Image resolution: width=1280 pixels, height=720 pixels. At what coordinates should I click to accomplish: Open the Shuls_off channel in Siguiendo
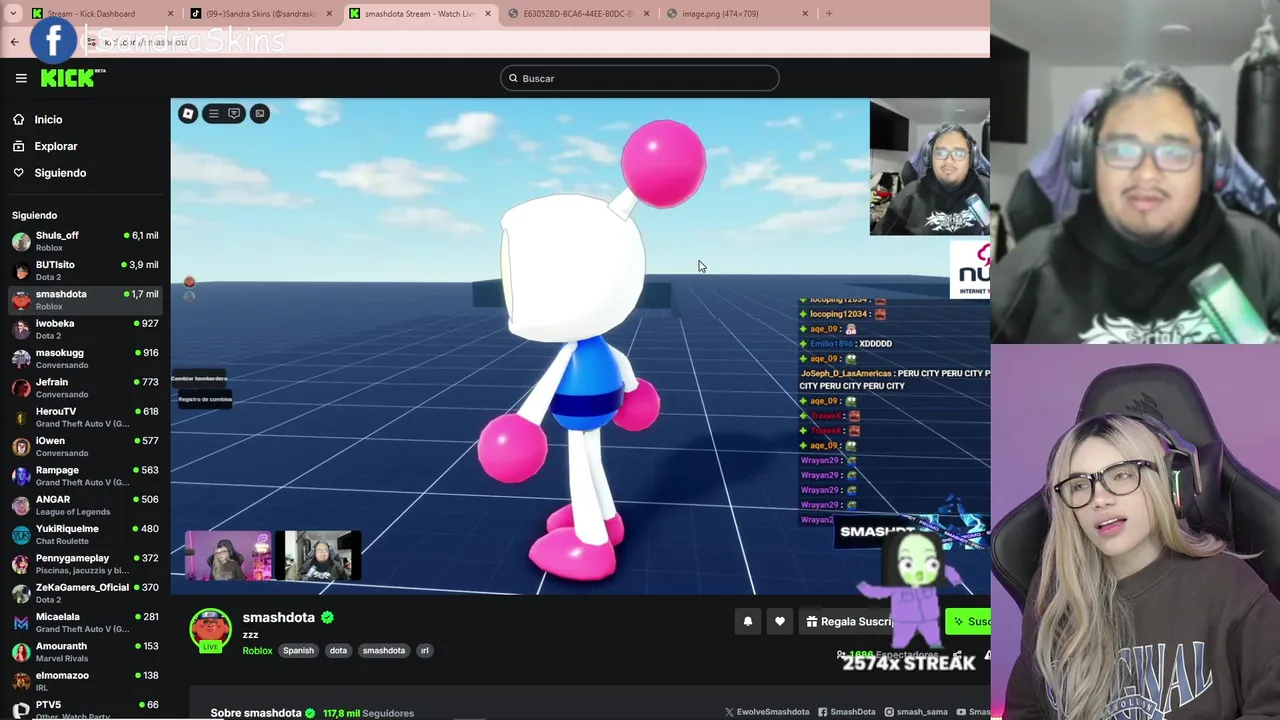pyautogui.click(x=85, y=241)
